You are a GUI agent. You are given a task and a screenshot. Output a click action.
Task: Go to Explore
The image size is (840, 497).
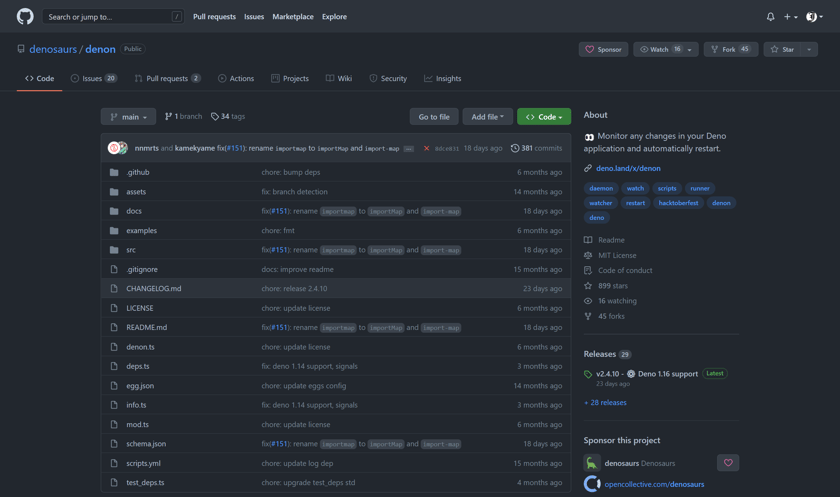coord(334,17)
